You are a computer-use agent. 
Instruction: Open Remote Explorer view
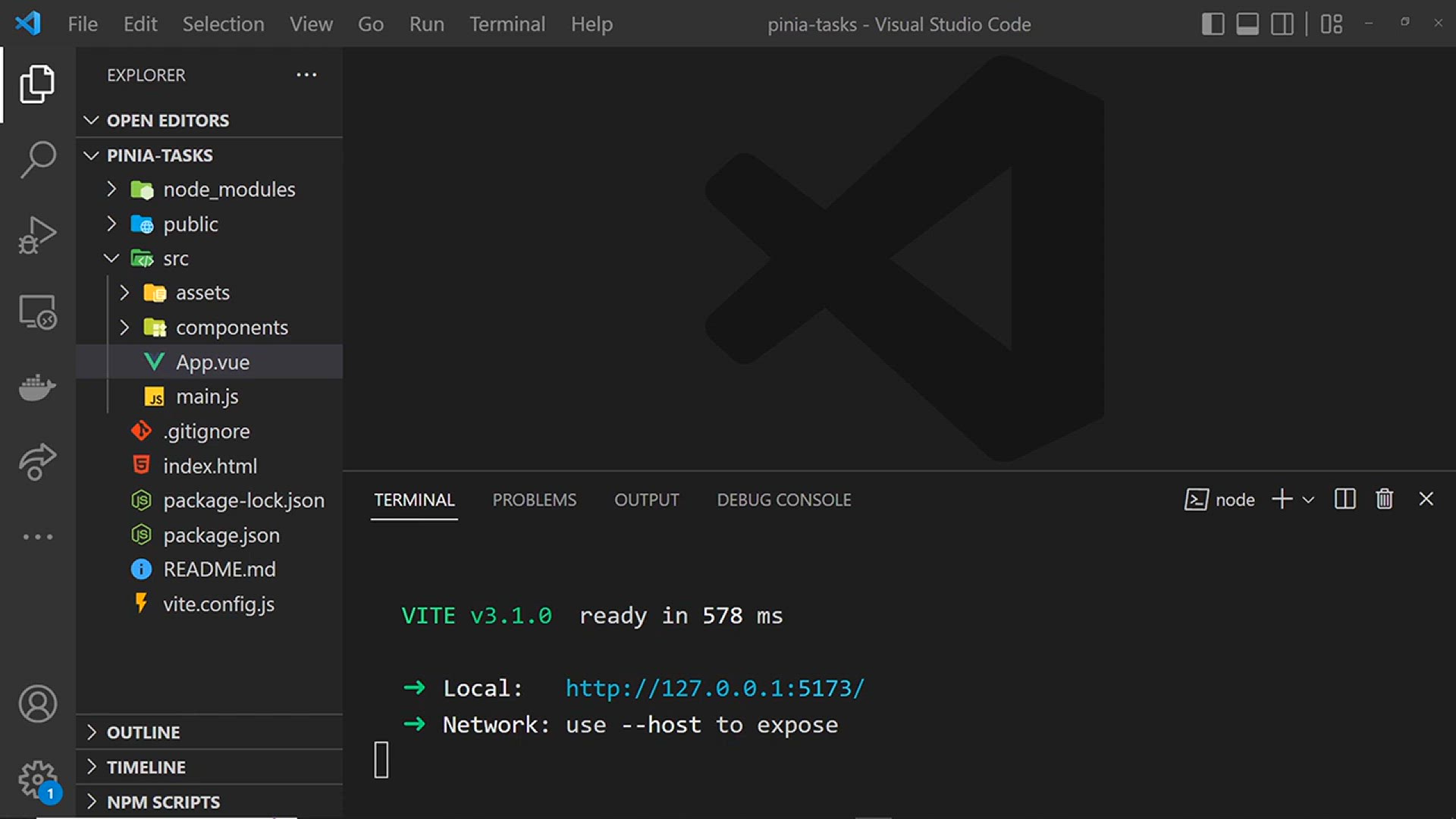pyautogui.click(x=37, y=312)
